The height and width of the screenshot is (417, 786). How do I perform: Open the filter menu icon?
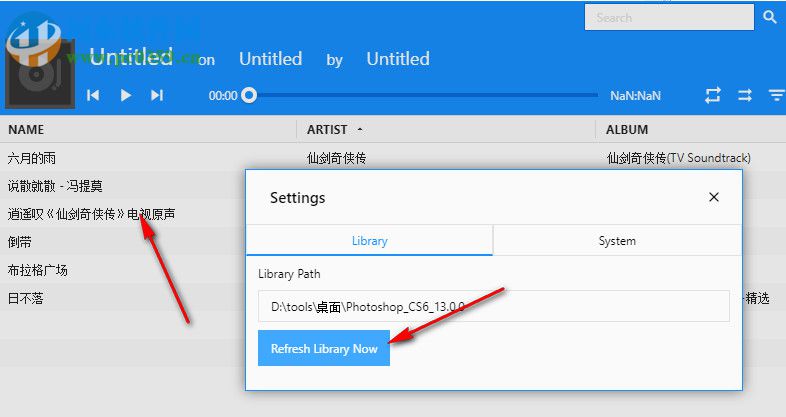pyautogui.click(x=776, y=95)
